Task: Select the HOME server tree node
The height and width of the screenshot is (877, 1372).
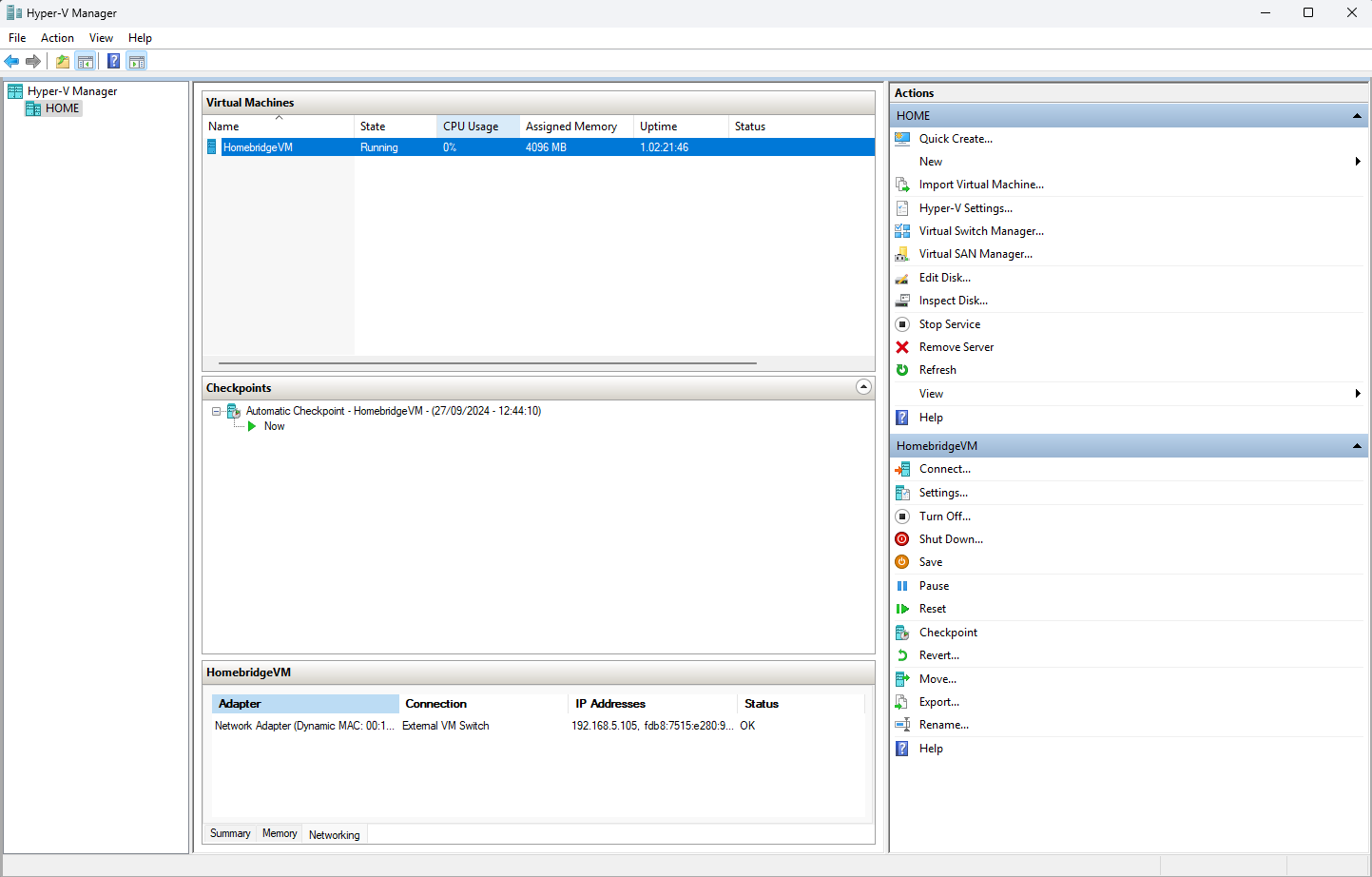Action: click(54, 108)
